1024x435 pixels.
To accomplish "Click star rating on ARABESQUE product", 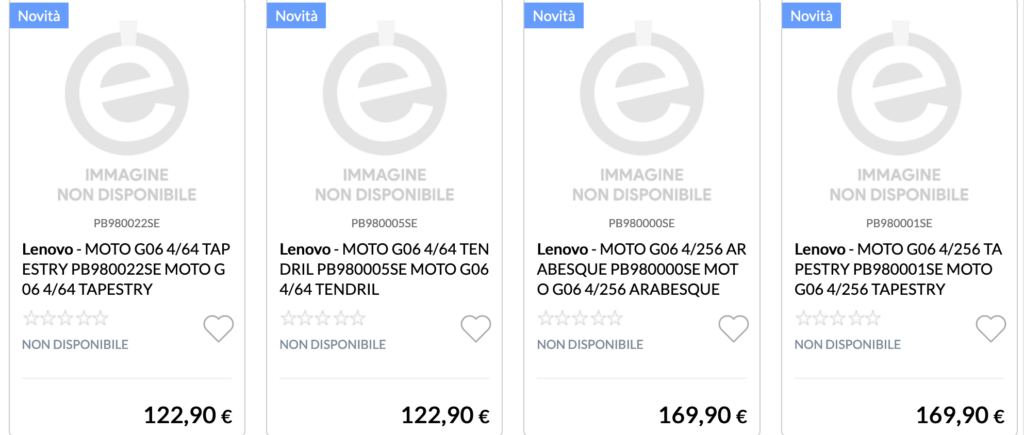I will (x=580, y=319).
